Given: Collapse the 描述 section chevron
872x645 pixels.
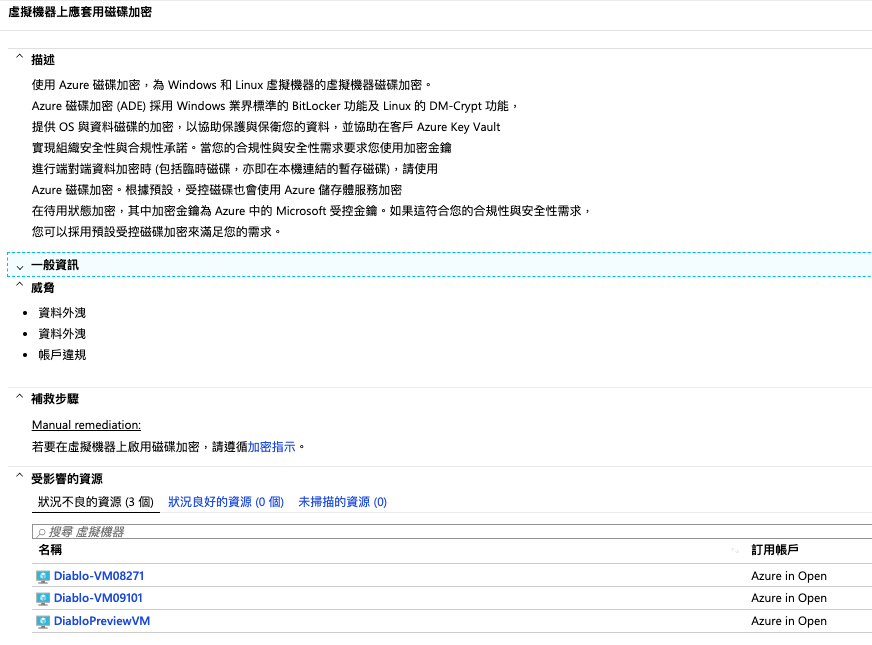Looking at the screenshot, I should 19,56.
